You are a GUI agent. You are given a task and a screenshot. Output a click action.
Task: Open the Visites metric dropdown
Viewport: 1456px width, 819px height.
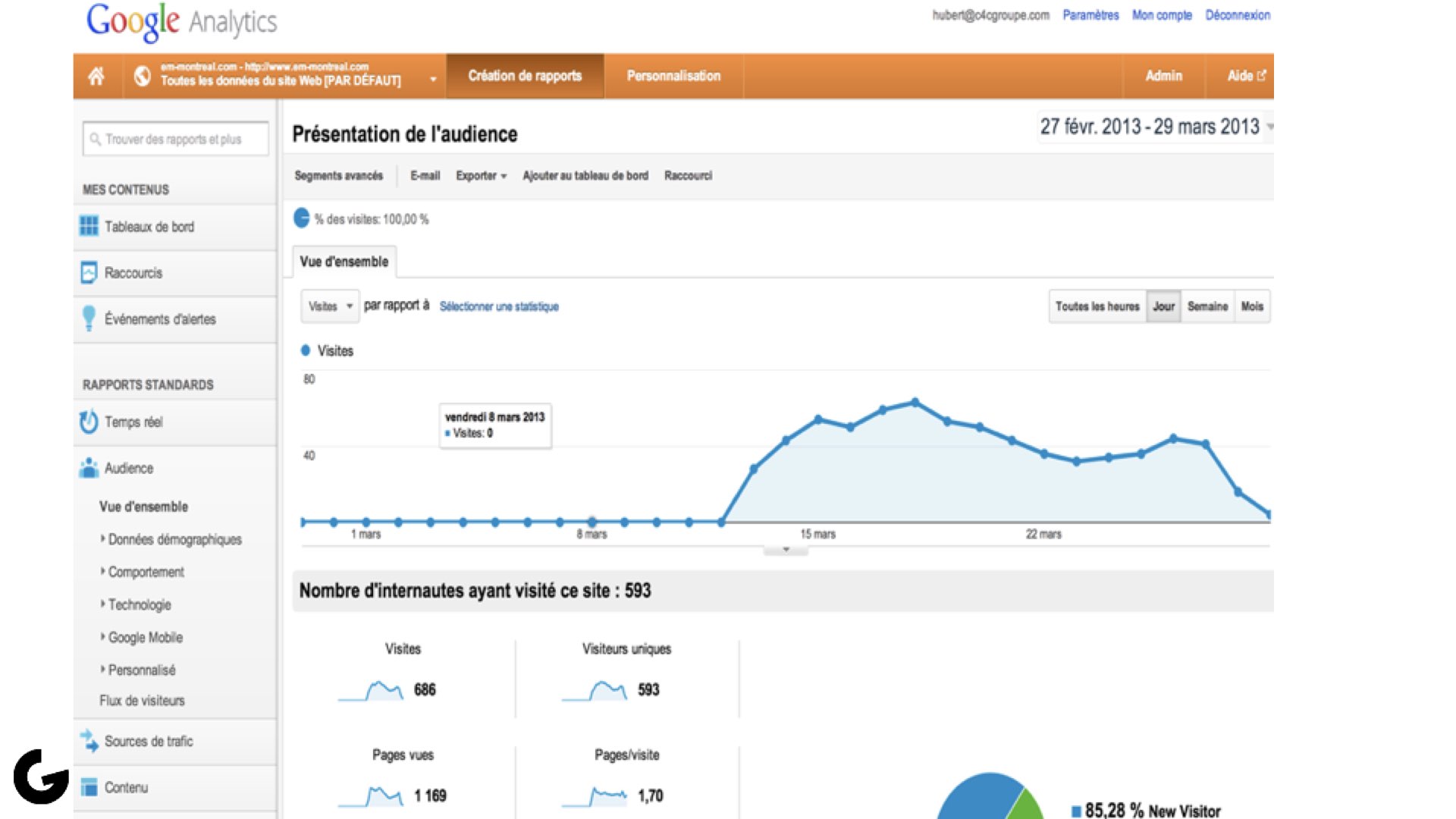point(330,306)
